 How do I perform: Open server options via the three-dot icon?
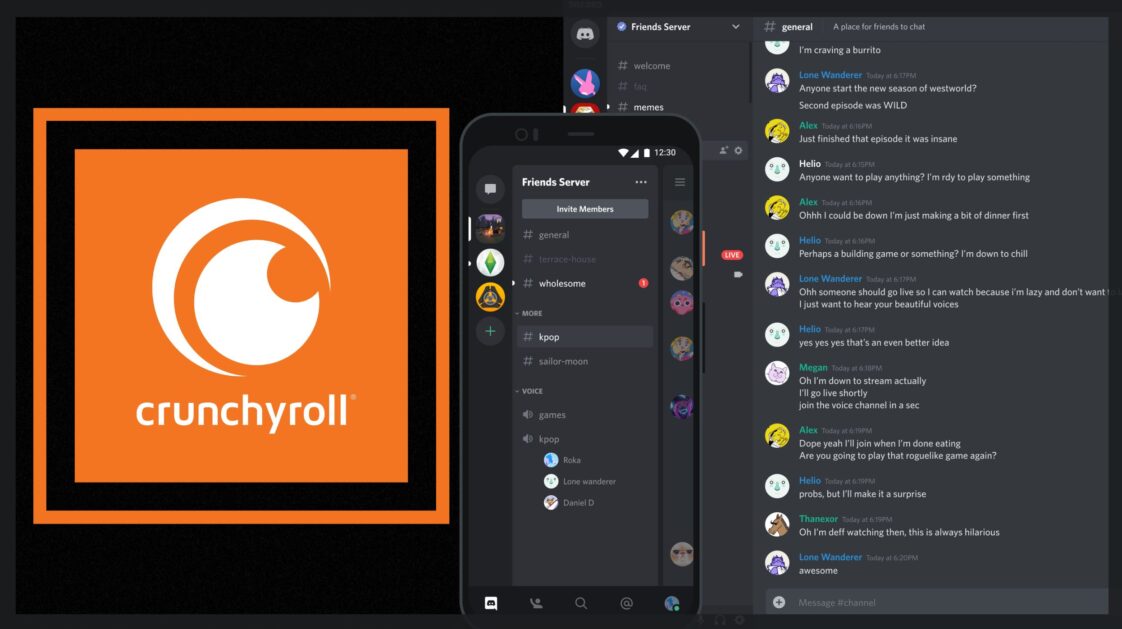point(642,181)
